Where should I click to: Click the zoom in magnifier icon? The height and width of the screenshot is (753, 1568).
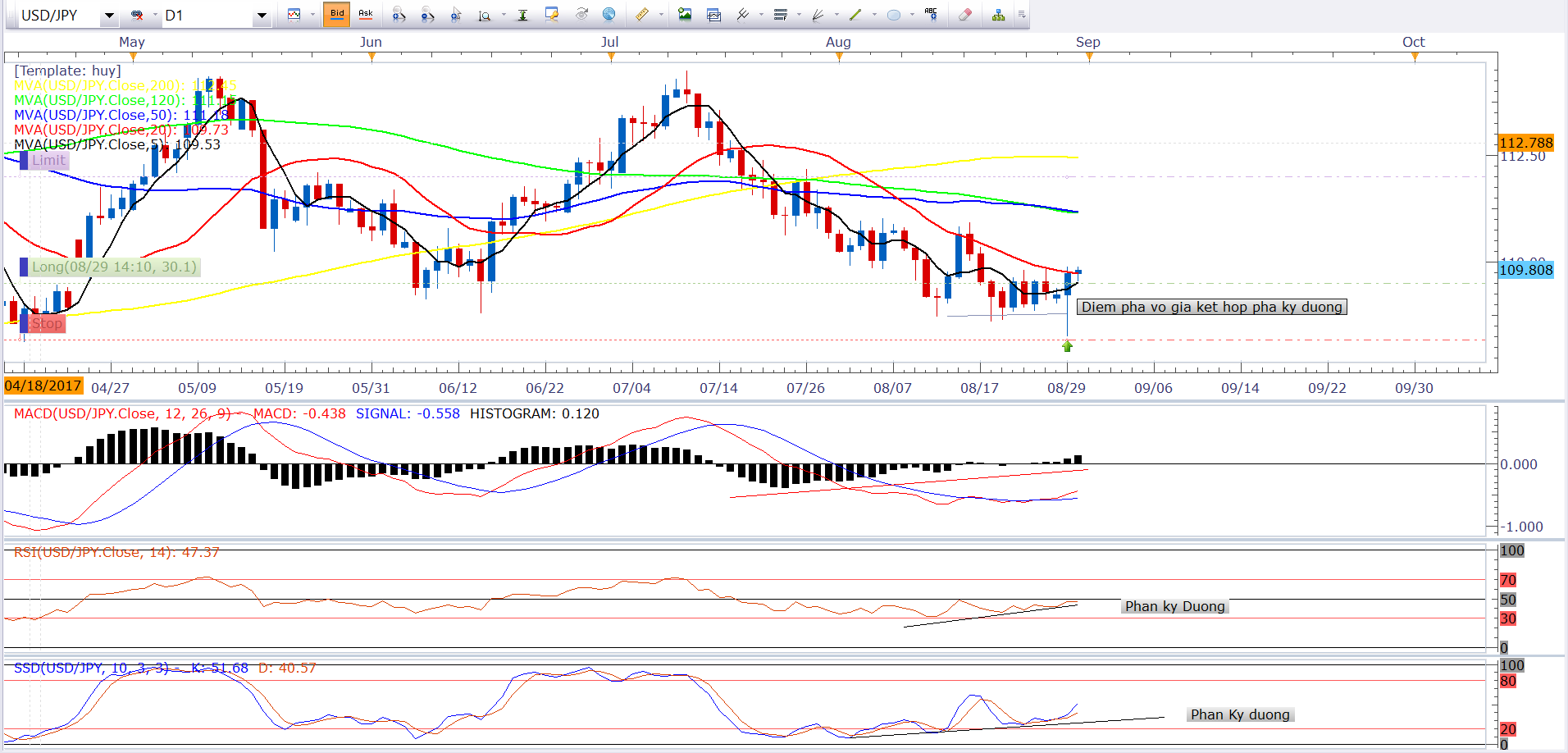[399, 15]
